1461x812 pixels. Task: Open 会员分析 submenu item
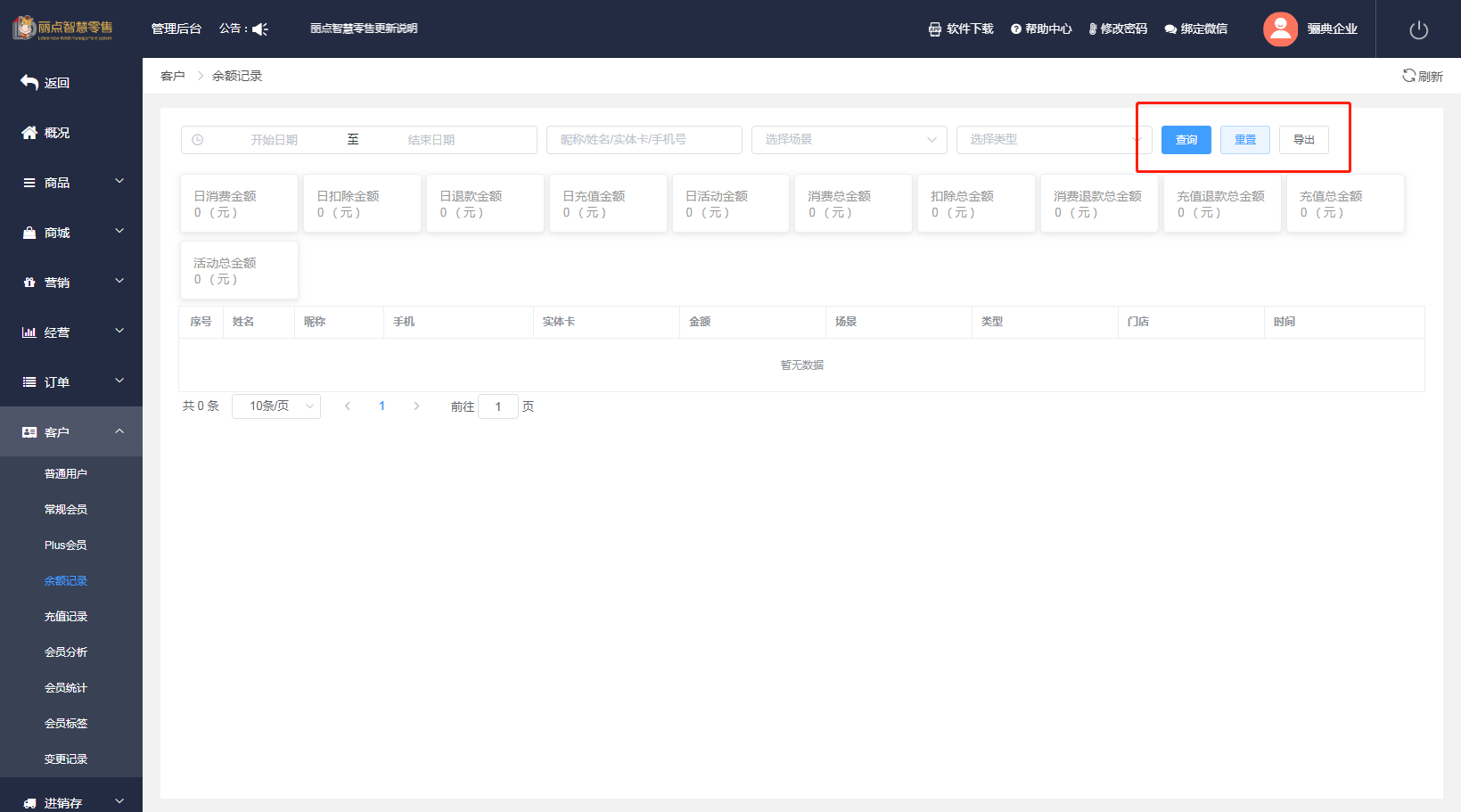click(66, 652)
